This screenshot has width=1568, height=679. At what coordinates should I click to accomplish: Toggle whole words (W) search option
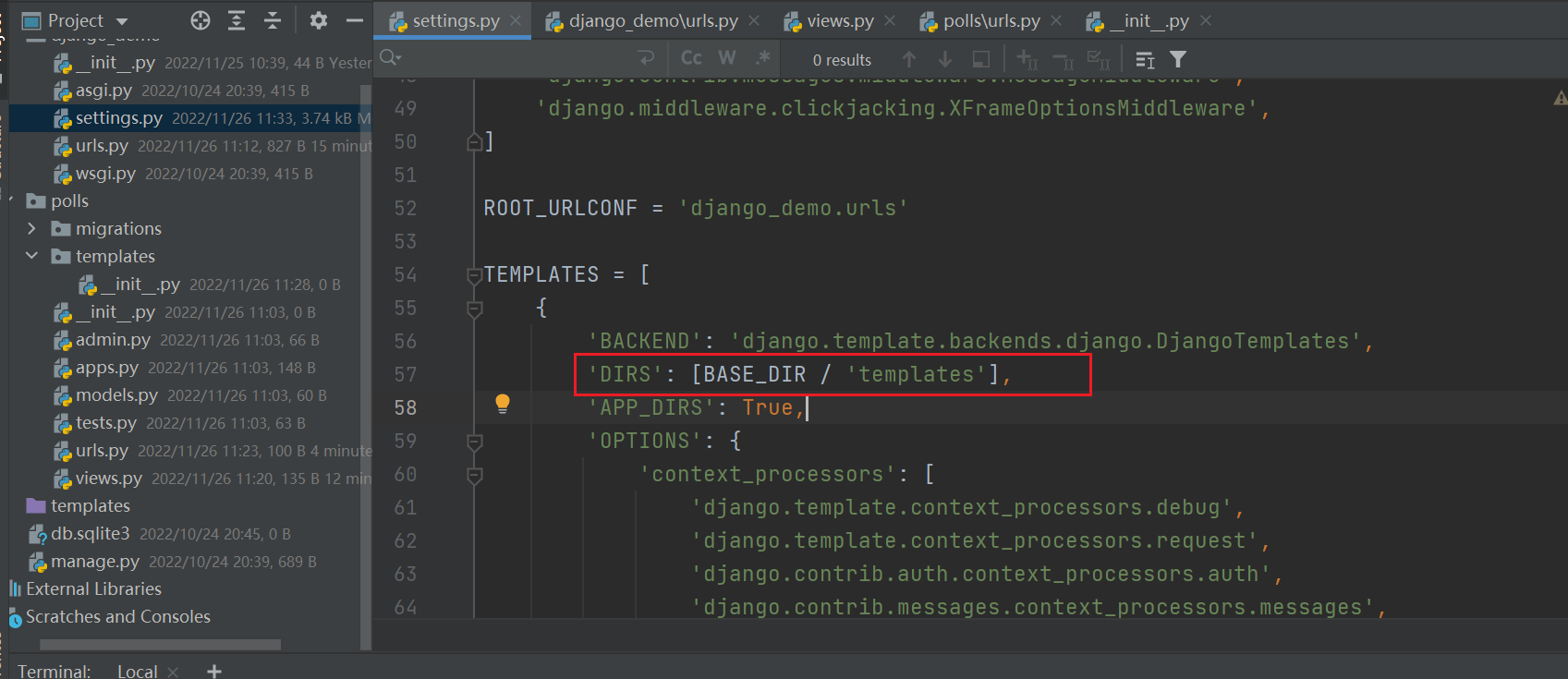pos(727,58)
